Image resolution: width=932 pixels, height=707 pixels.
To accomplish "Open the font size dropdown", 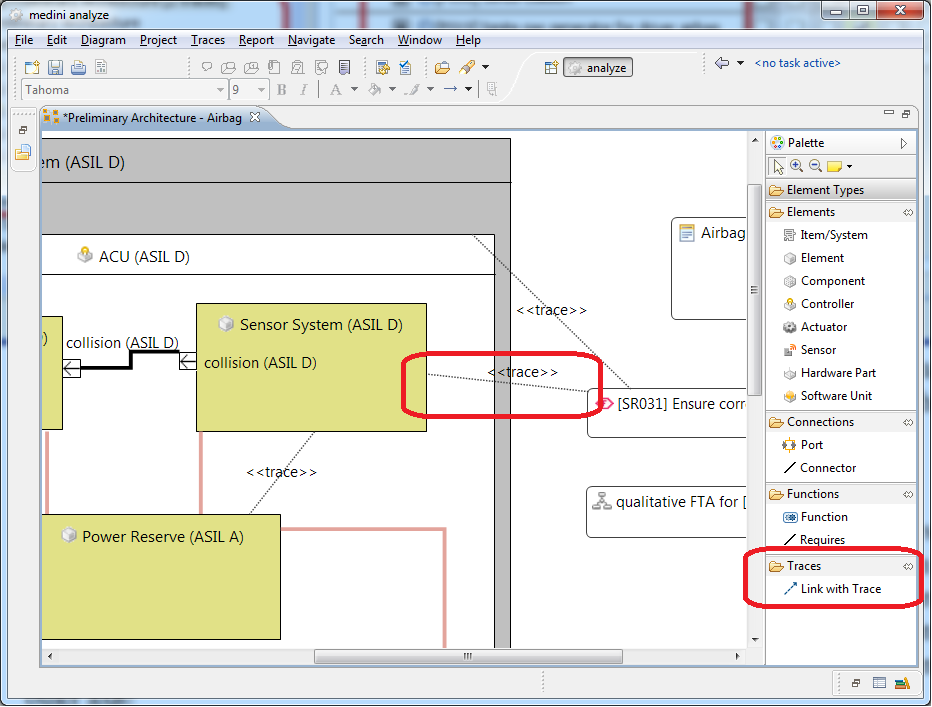I will pos(262,90).
